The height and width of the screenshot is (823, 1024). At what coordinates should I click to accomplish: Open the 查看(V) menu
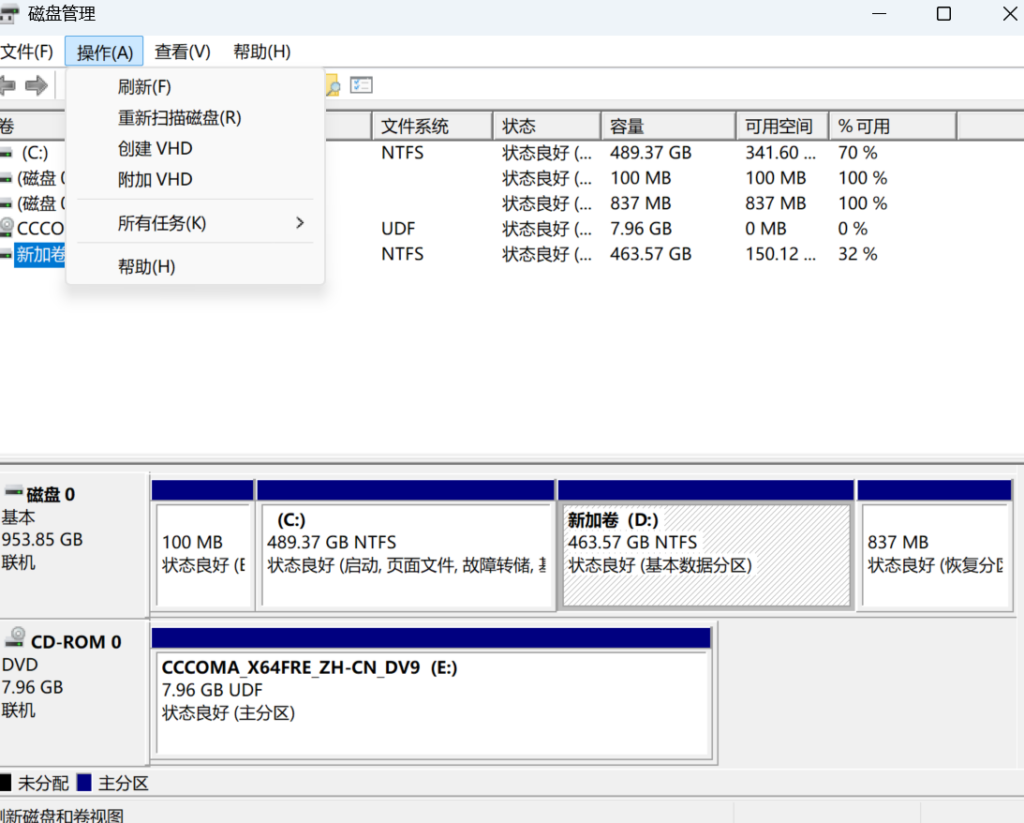[182, 52]
